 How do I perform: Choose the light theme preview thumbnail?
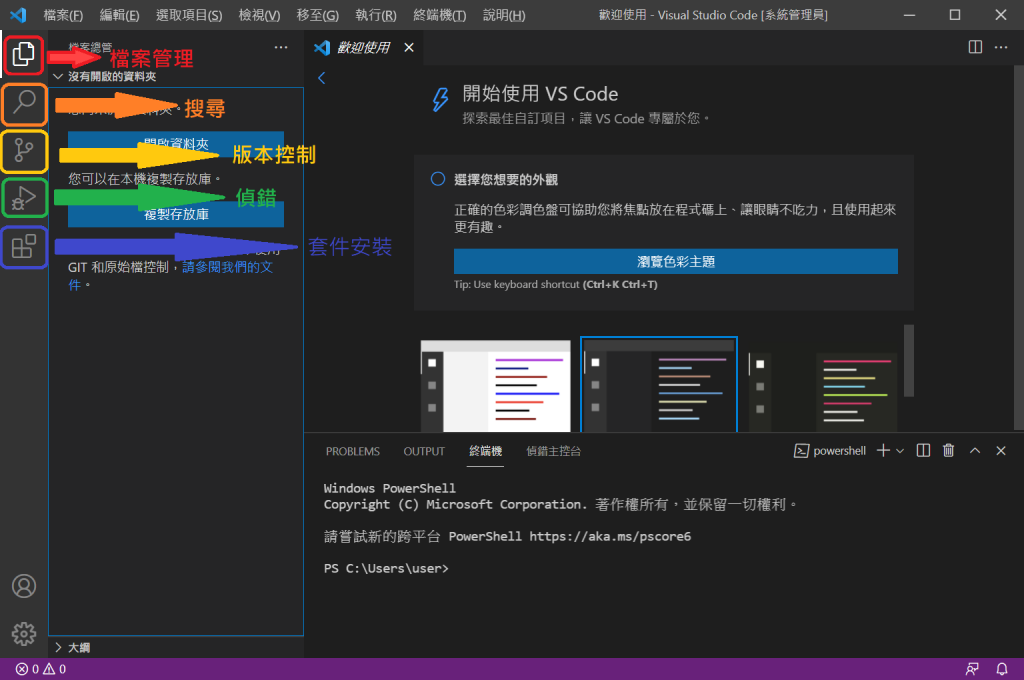coord(496,385)
